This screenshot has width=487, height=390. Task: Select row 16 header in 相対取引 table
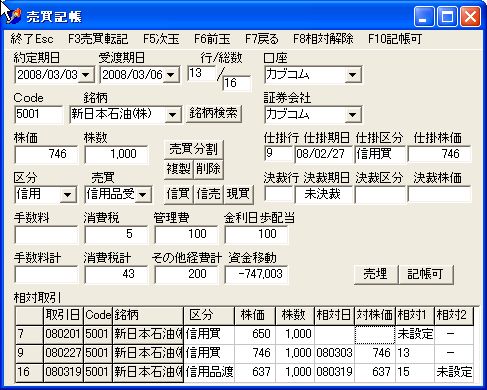click(x=29, y=372)
